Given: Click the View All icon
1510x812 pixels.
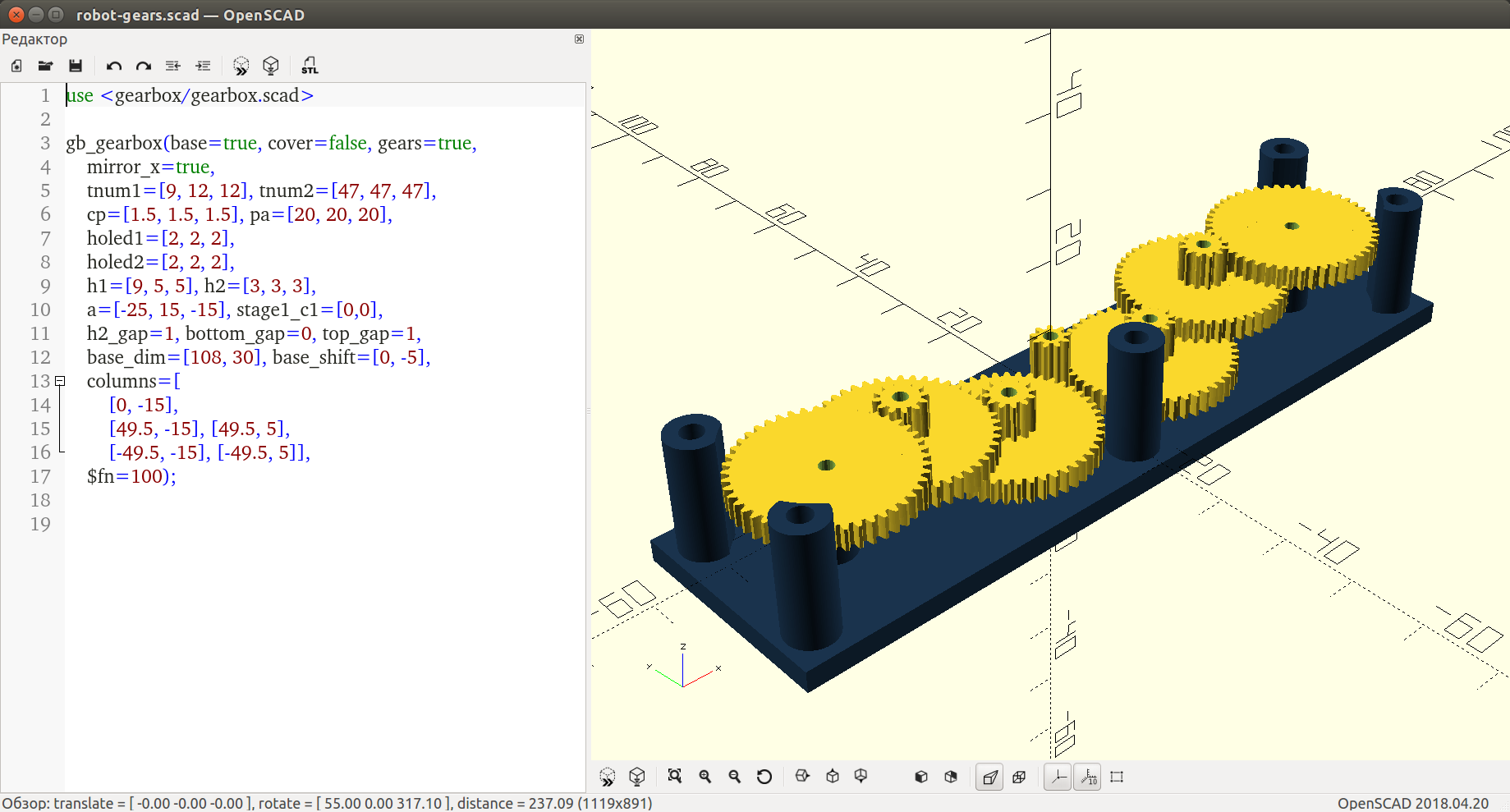Looking at the screenshot, I should (675, 777).
